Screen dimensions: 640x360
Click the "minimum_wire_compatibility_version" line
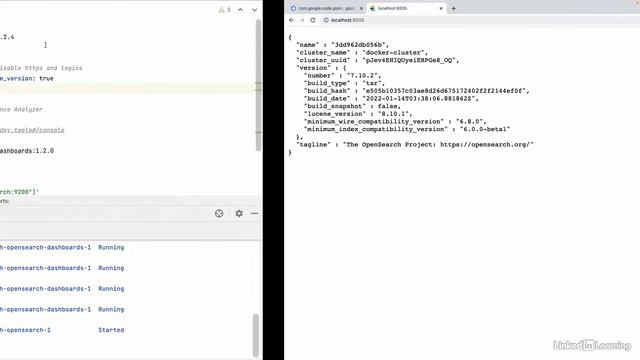pos(395,122)
